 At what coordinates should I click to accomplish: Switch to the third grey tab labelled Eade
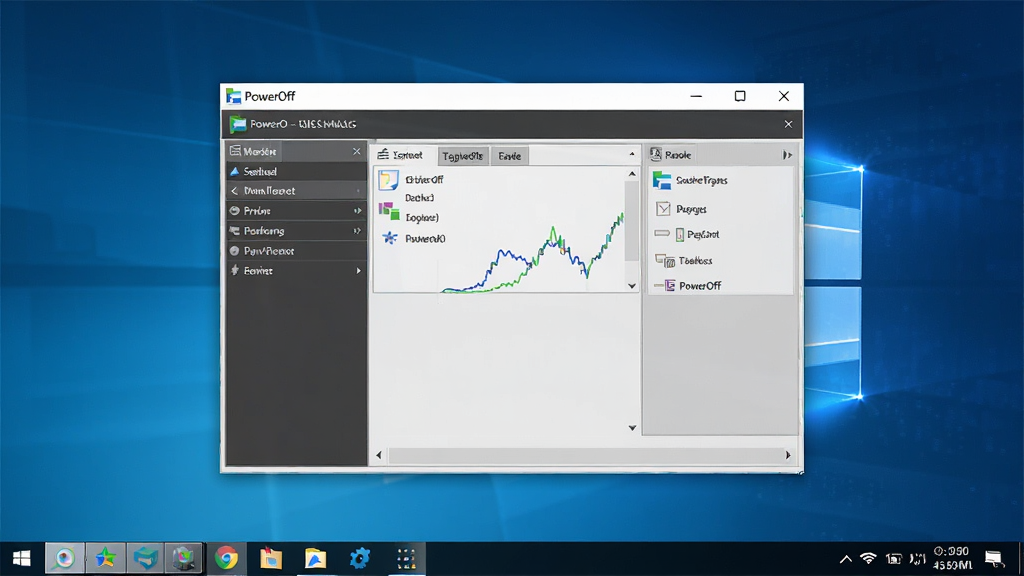pos(509,156)
